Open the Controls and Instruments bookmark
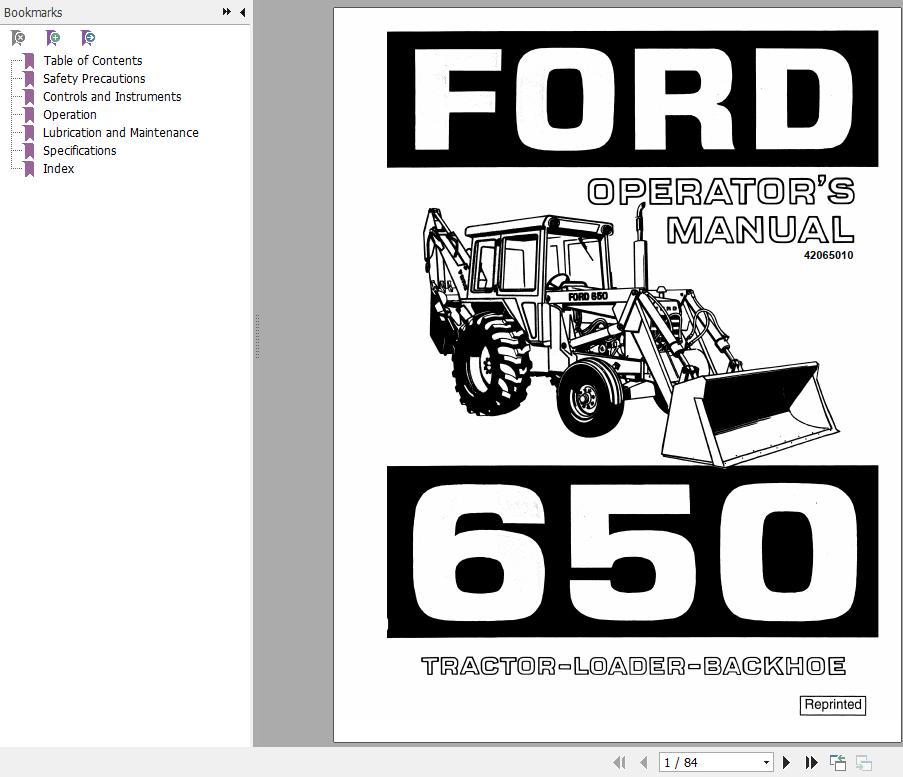The height and width of the screenshot is (777, 903). [x=111, y=96]
